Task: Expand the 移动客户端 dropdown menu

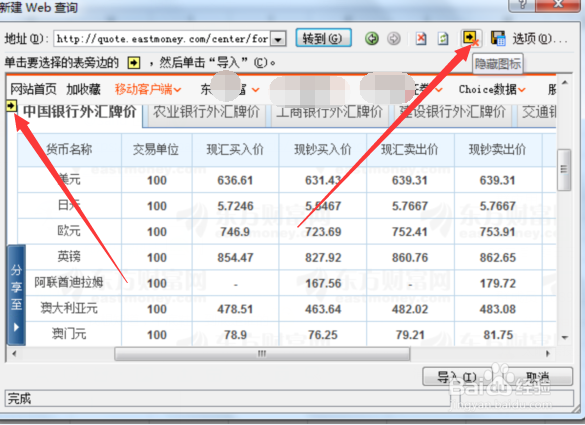Action: click(x=177, y=90)
